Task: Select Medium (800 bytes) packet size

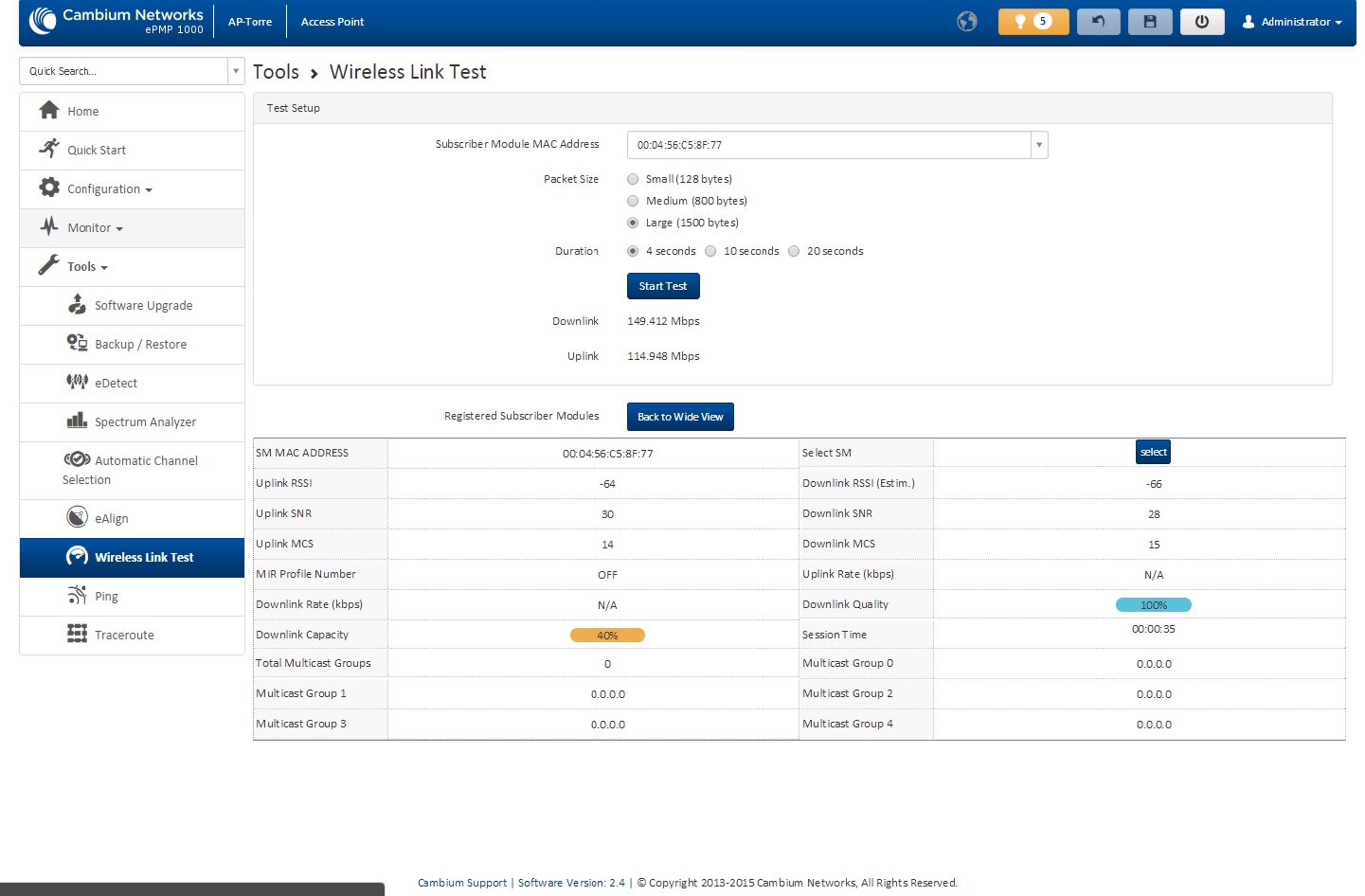Action: (633, 201)
